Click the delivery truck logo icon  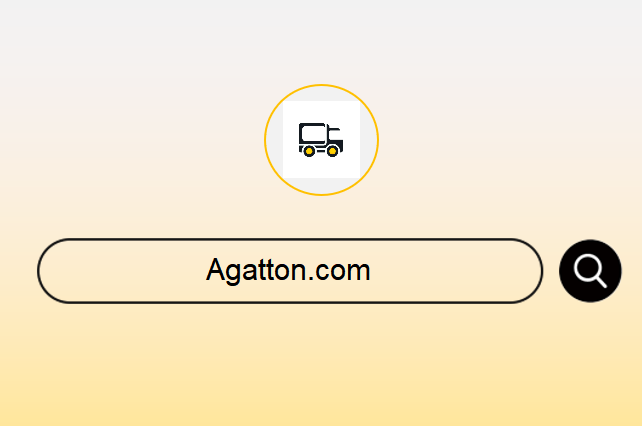click(321, 140)
